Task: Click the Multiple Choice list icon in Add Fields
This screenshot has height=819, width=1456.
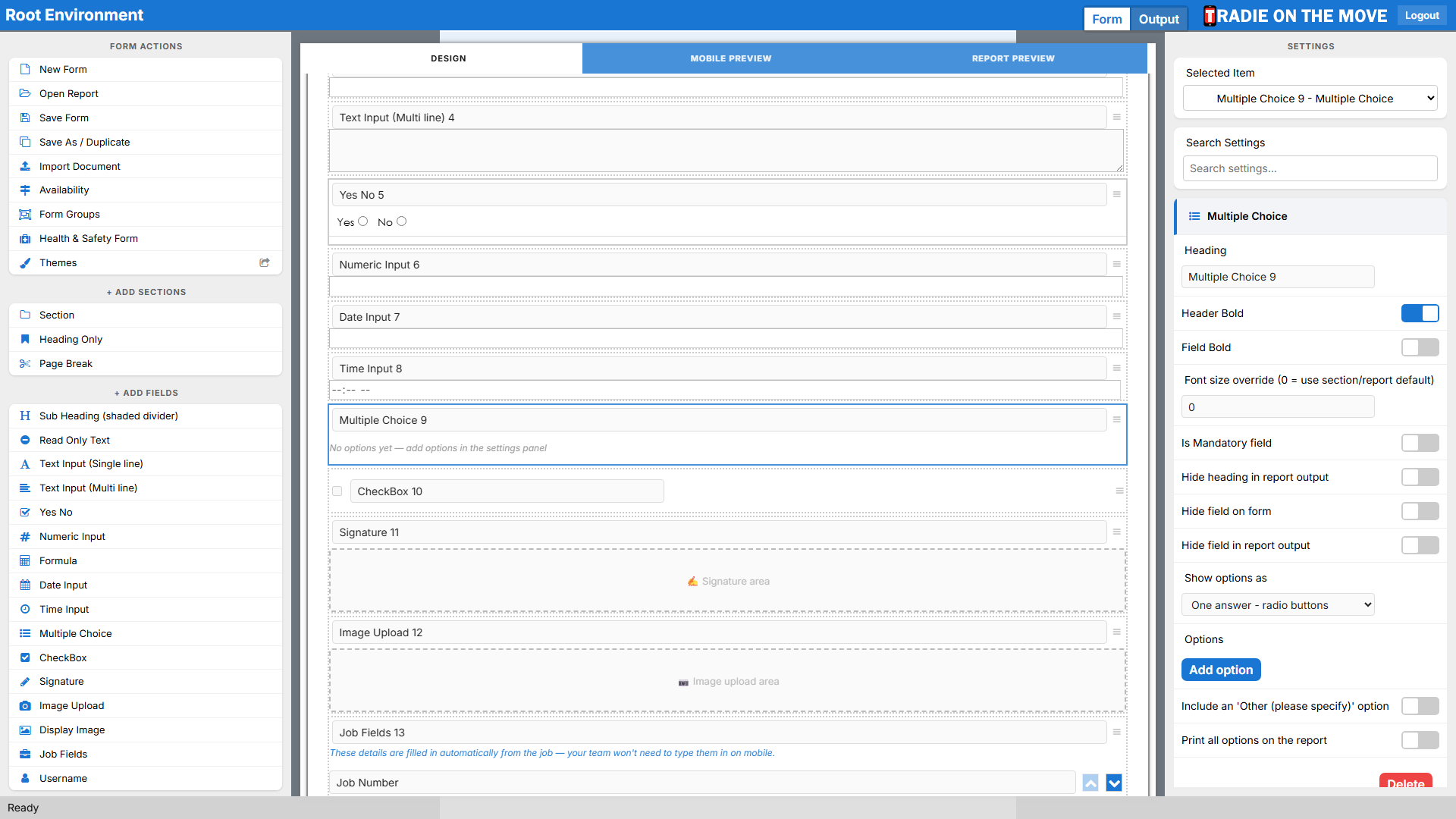Action: click(x=25, y=633)
